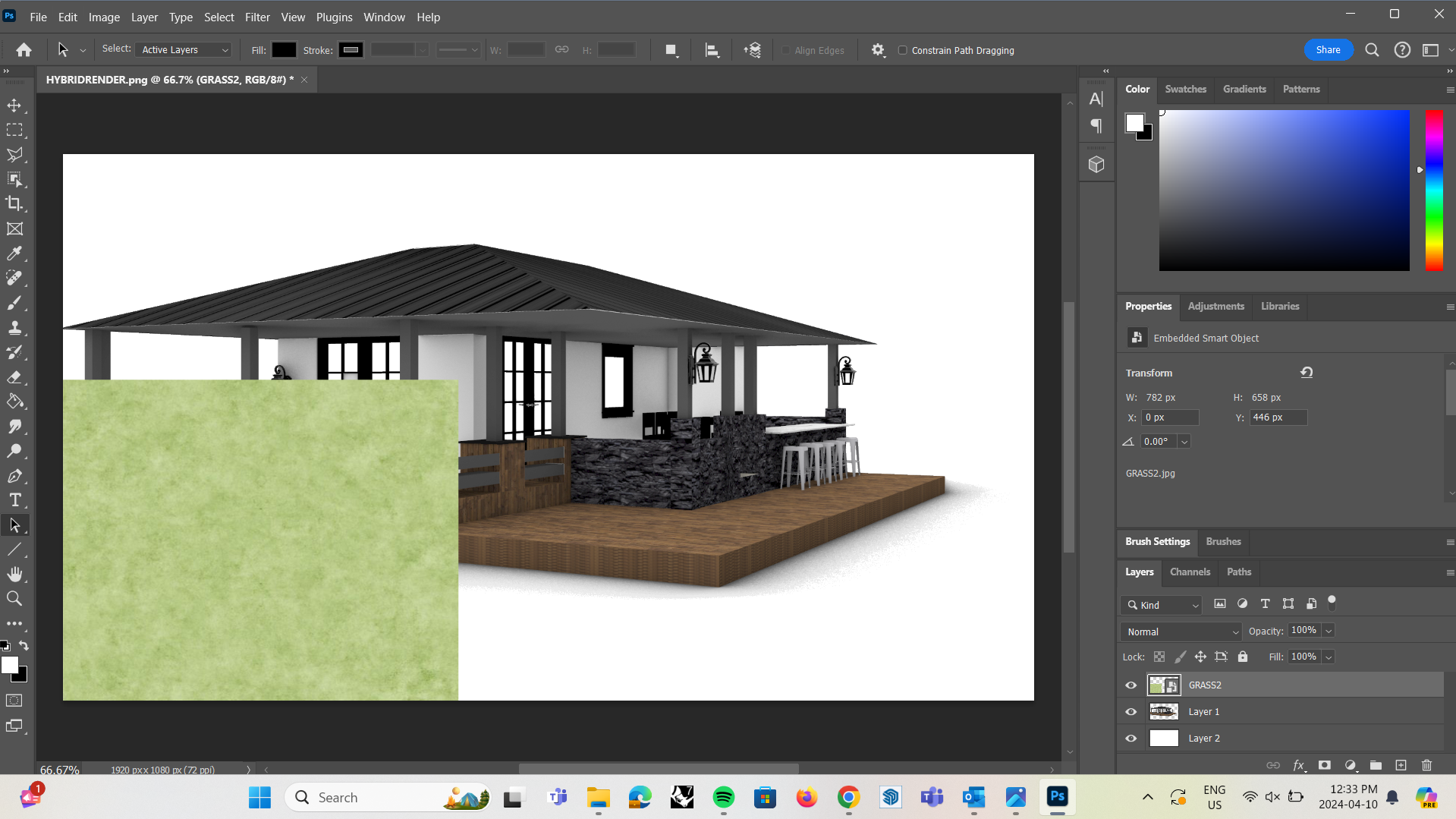
Task: Pick the Clone Stamp tool
Action: tap(15, 328)
